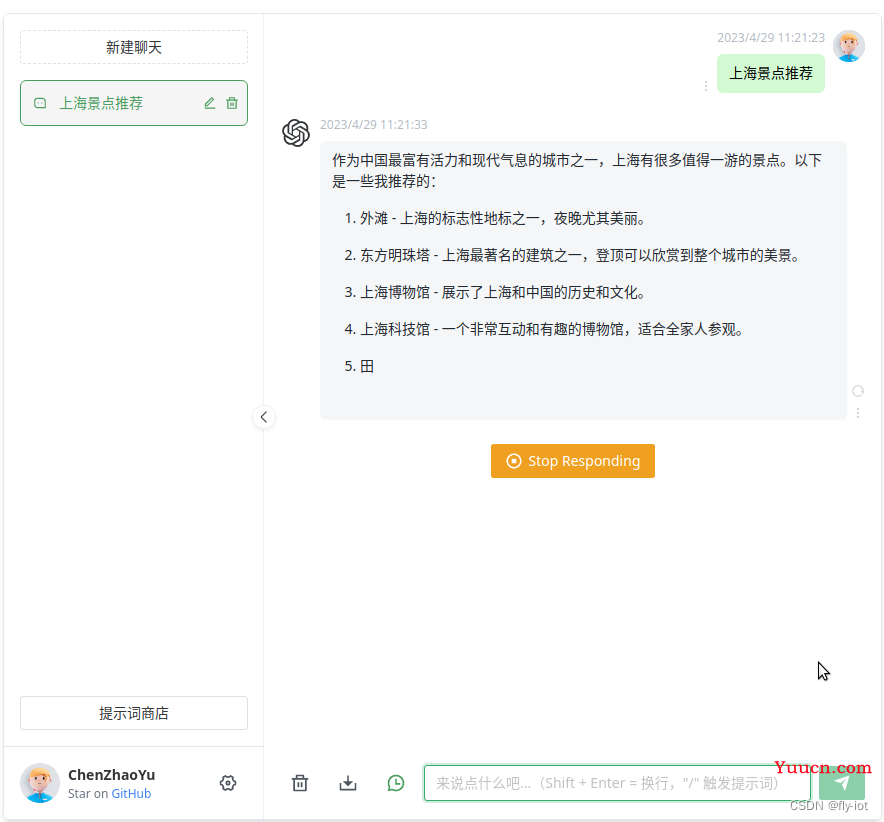The image size is (884, 822).
Task: Click list item 2 about 东方明珠塔
Action: pyautogui.click(x=572, y=255)
